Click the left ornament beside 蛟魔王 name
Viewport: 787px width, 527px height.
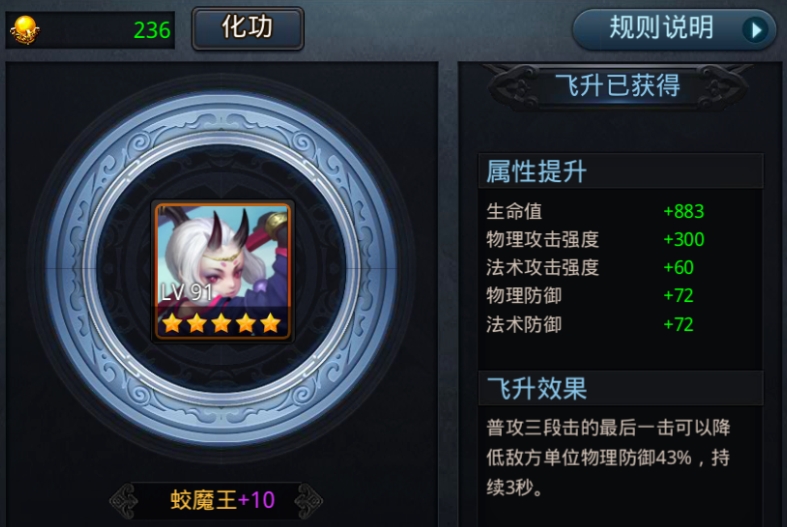123,501
